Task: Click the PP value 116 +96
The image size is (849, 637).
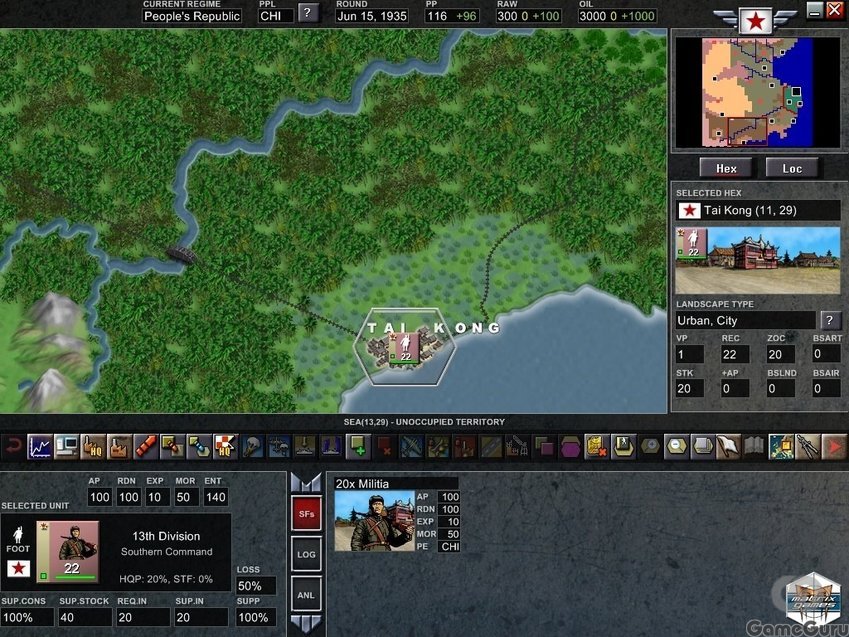Action: 452,16
